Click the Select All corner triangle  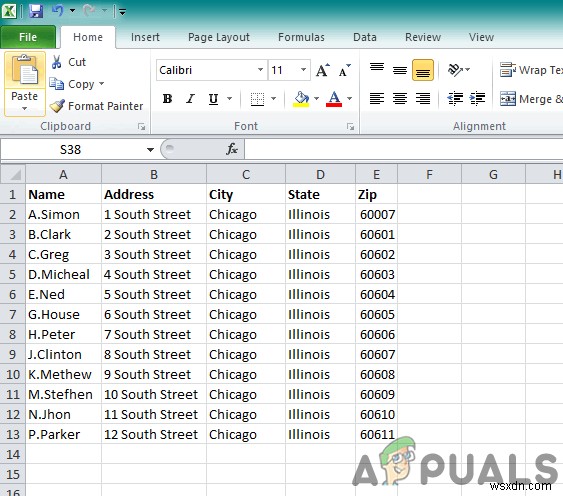pos(13,175)
